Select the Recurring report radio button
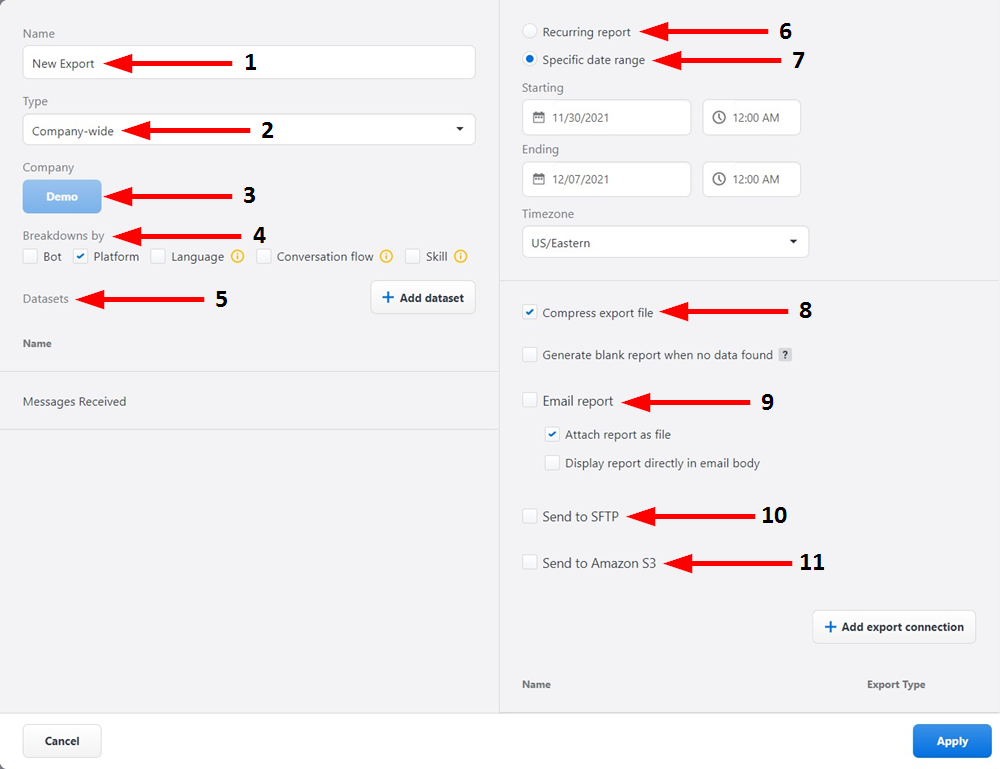The width and height of the screenshot is (1000, 769). (x=529, y=32)
